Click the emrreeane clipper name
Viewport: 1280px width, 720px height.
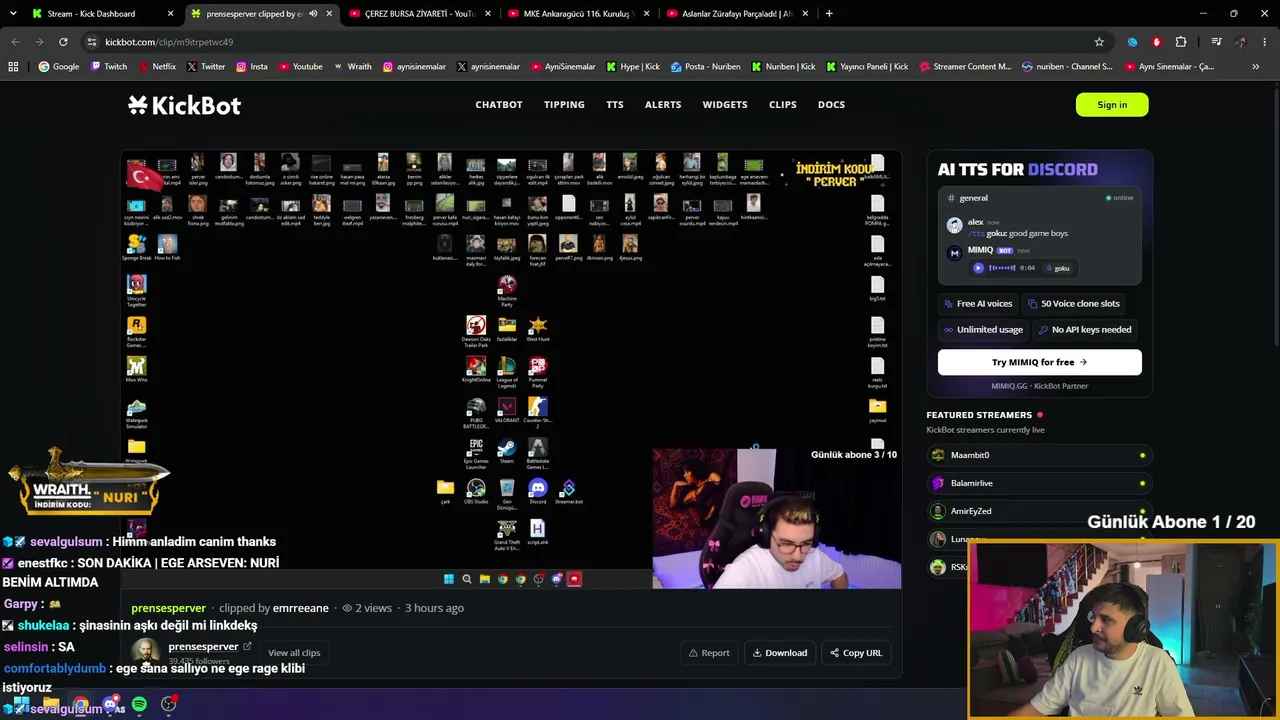point(301,608)
